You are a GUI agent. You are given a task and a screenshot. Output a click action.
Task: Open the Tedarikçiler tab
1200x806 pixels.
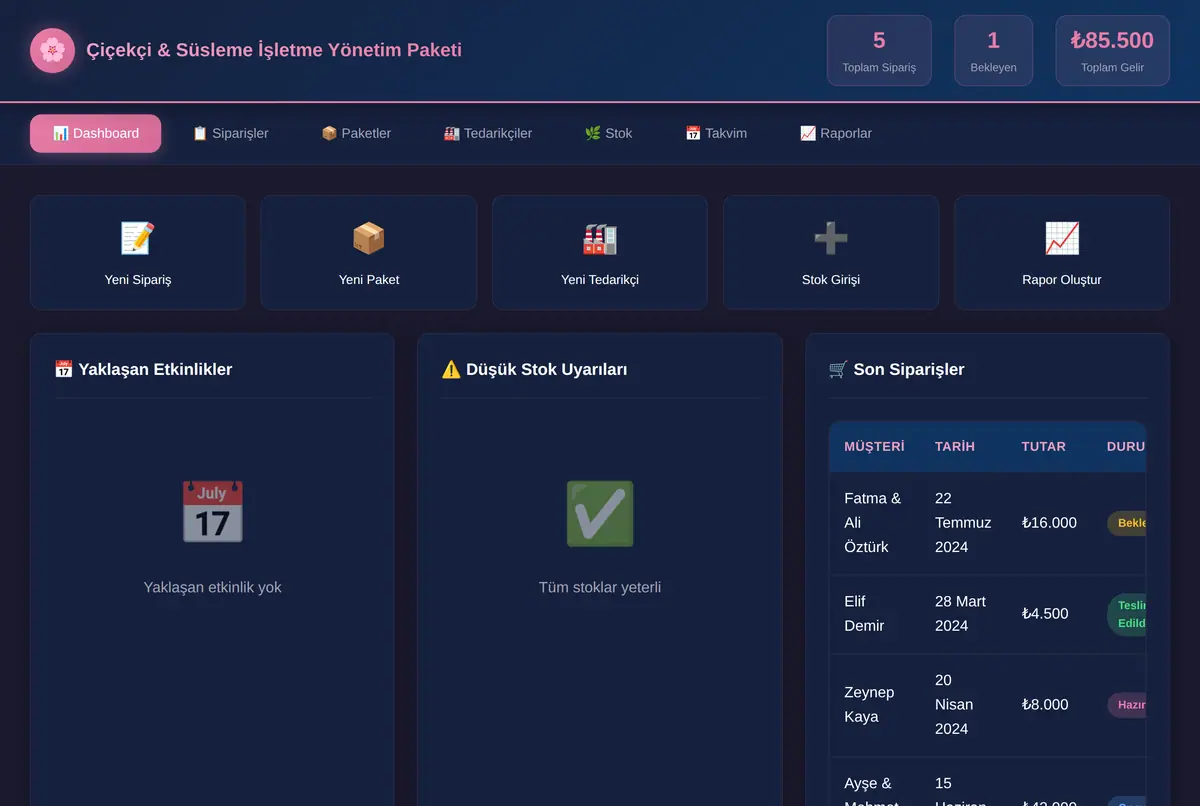click(488, 133)
